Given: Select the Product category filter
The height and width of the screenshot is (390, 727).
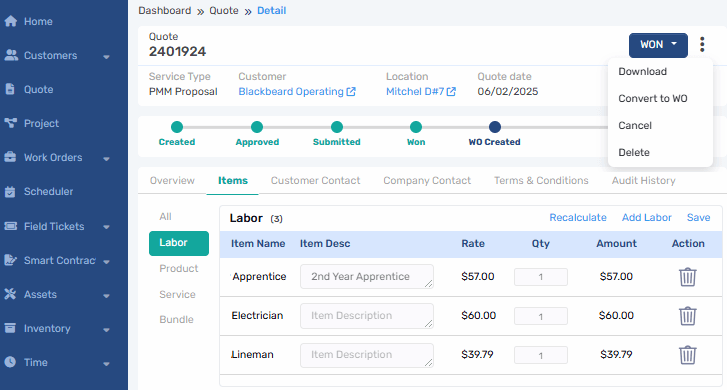Looking at the screenshot, I should click(x=179, y=269).
